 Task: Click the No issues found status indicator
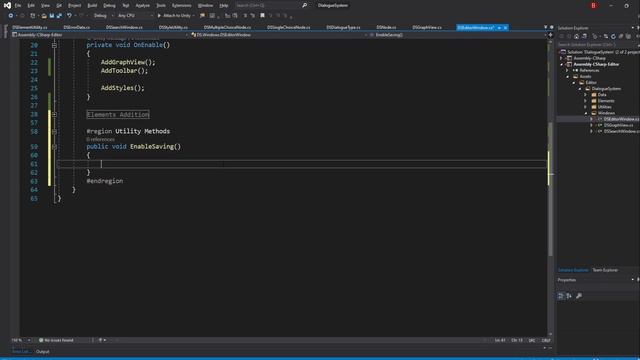[56, 340]
